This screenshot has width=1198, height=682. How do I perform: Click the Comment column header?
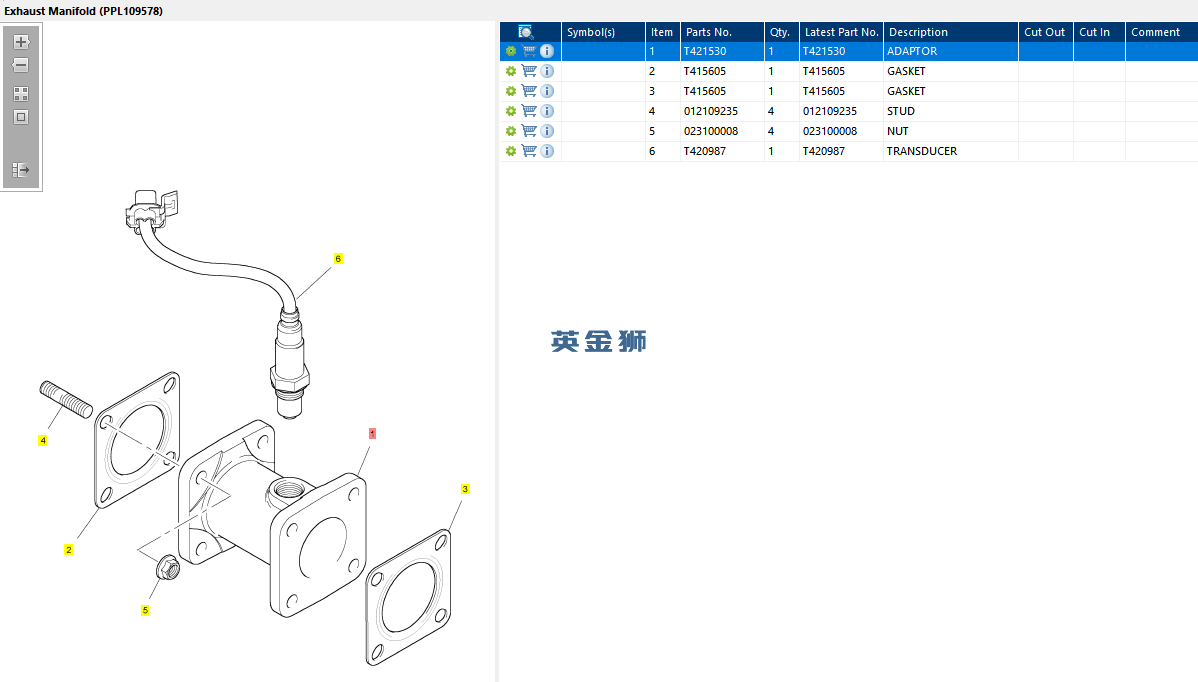tap(1161, 32)
